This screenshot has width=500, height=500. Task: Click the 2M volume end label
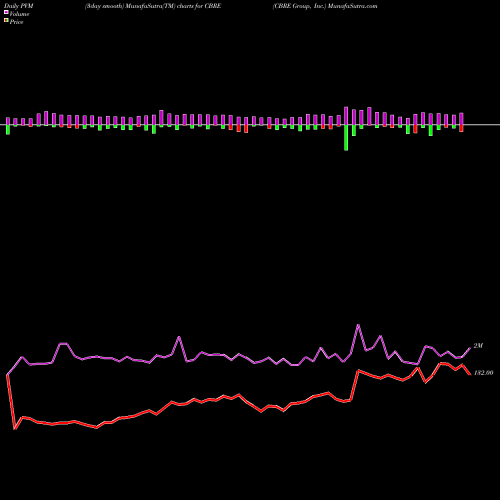pyautogui.click(x=478, y=346)
